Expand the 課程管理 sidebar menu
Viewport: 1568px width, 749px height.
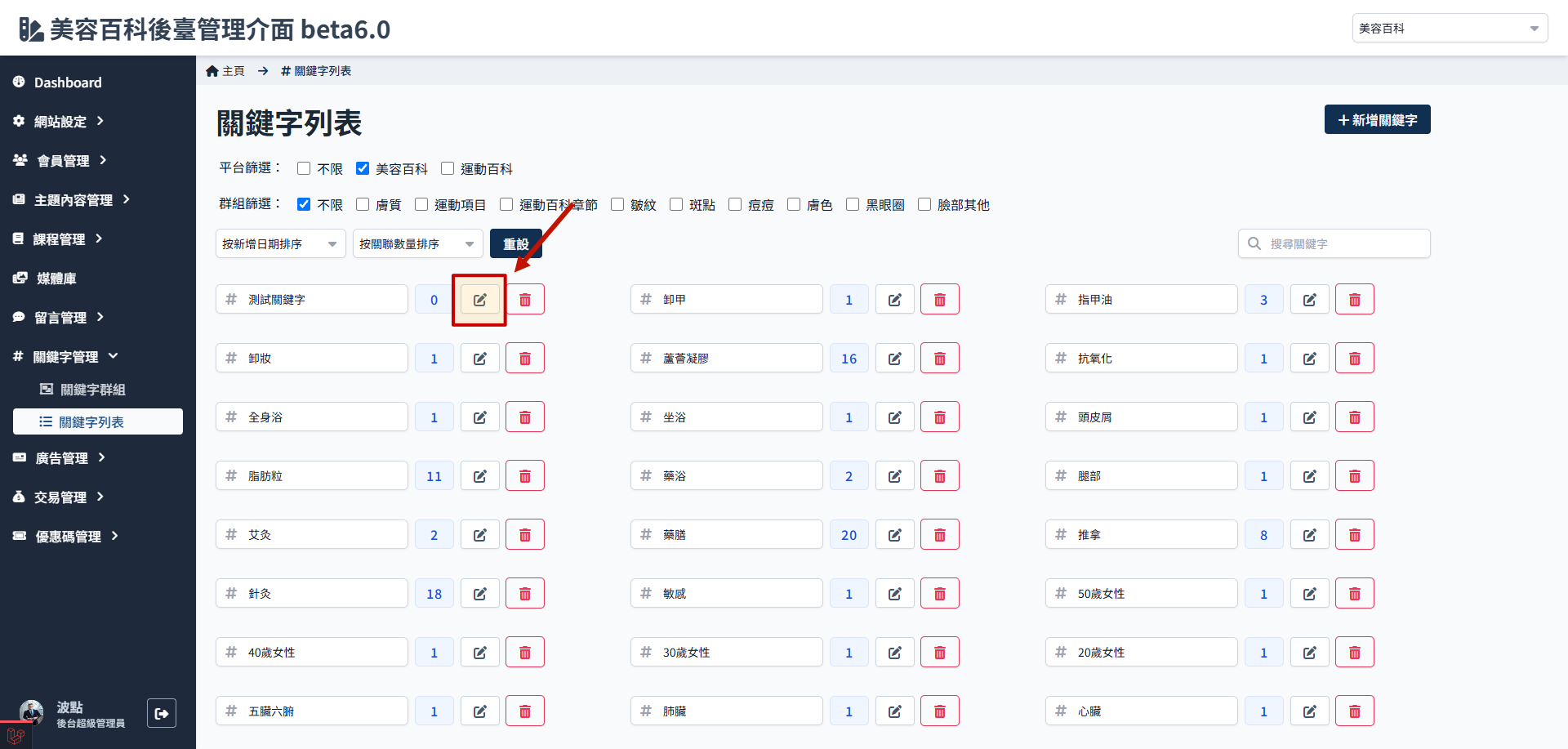click(59, 239)
